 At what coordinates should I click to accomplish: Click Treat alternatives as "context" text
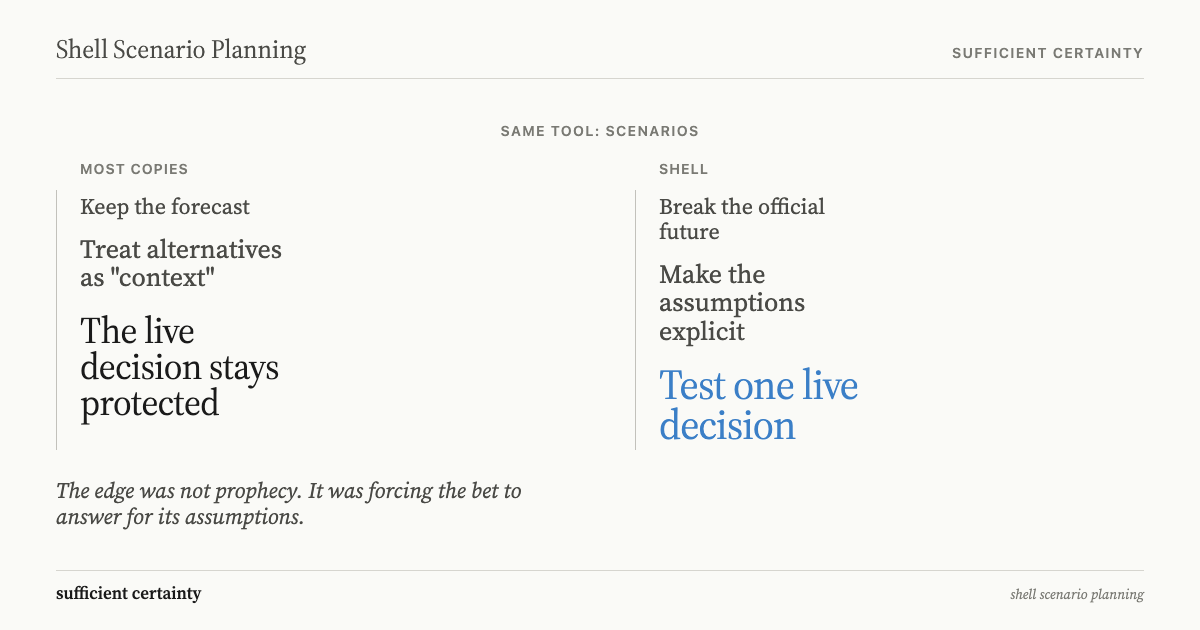(181, 263)
